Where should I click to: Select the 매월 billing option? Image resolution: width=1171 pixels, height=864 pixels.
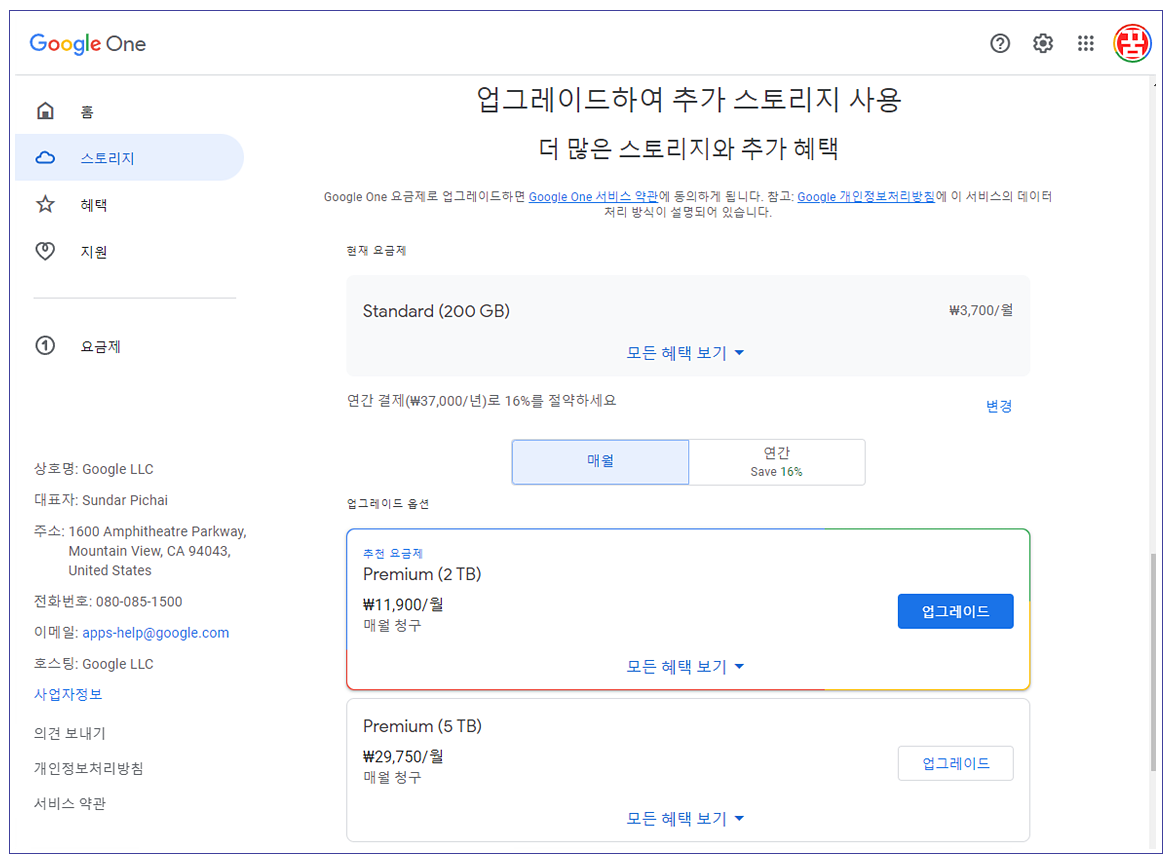click(x=600, y=461)
